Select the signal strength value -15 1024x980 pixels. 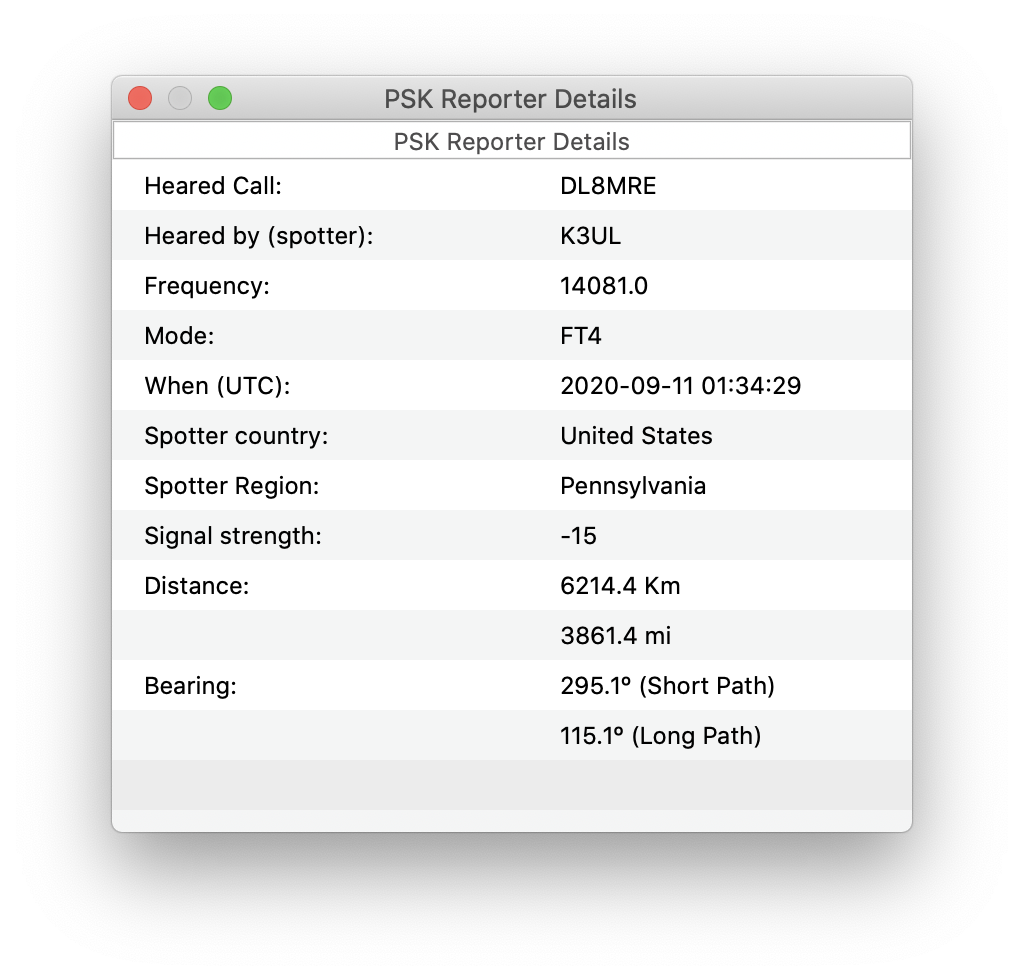[x=579, y=536]
